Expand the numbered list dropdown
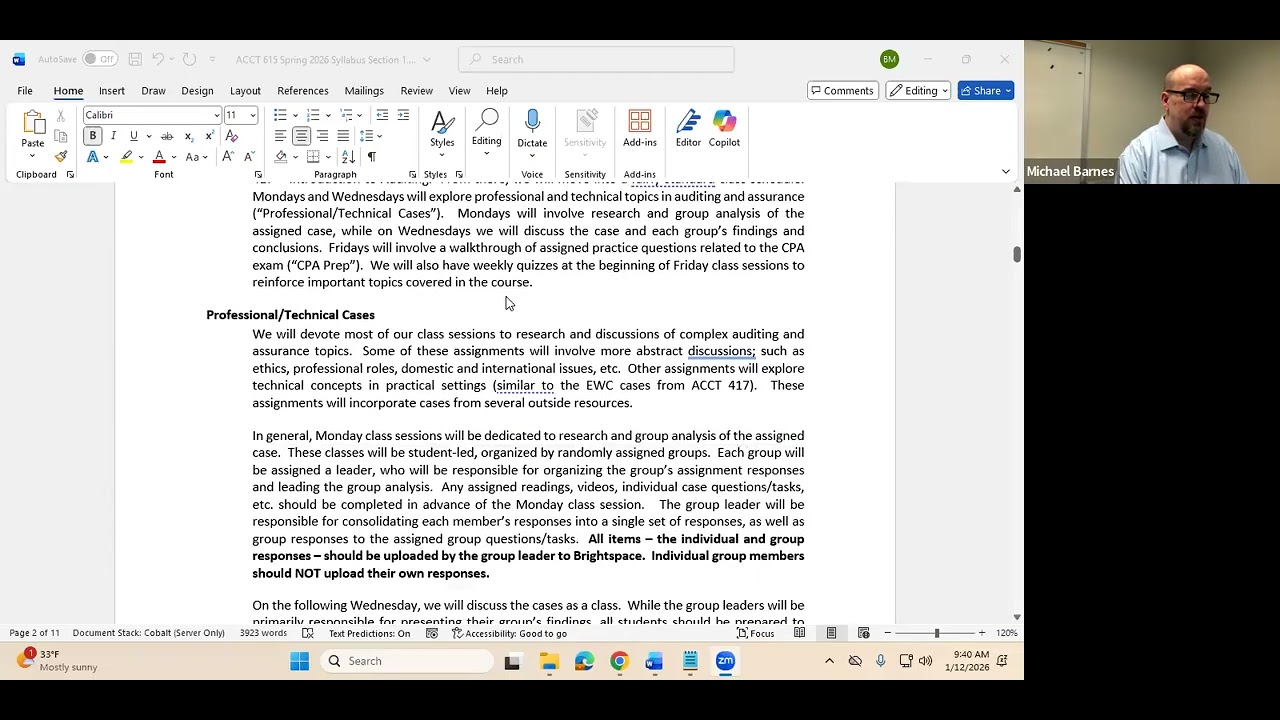This screenshot has height=720, width=1280. pyautogui.click(x=328, y=115)
